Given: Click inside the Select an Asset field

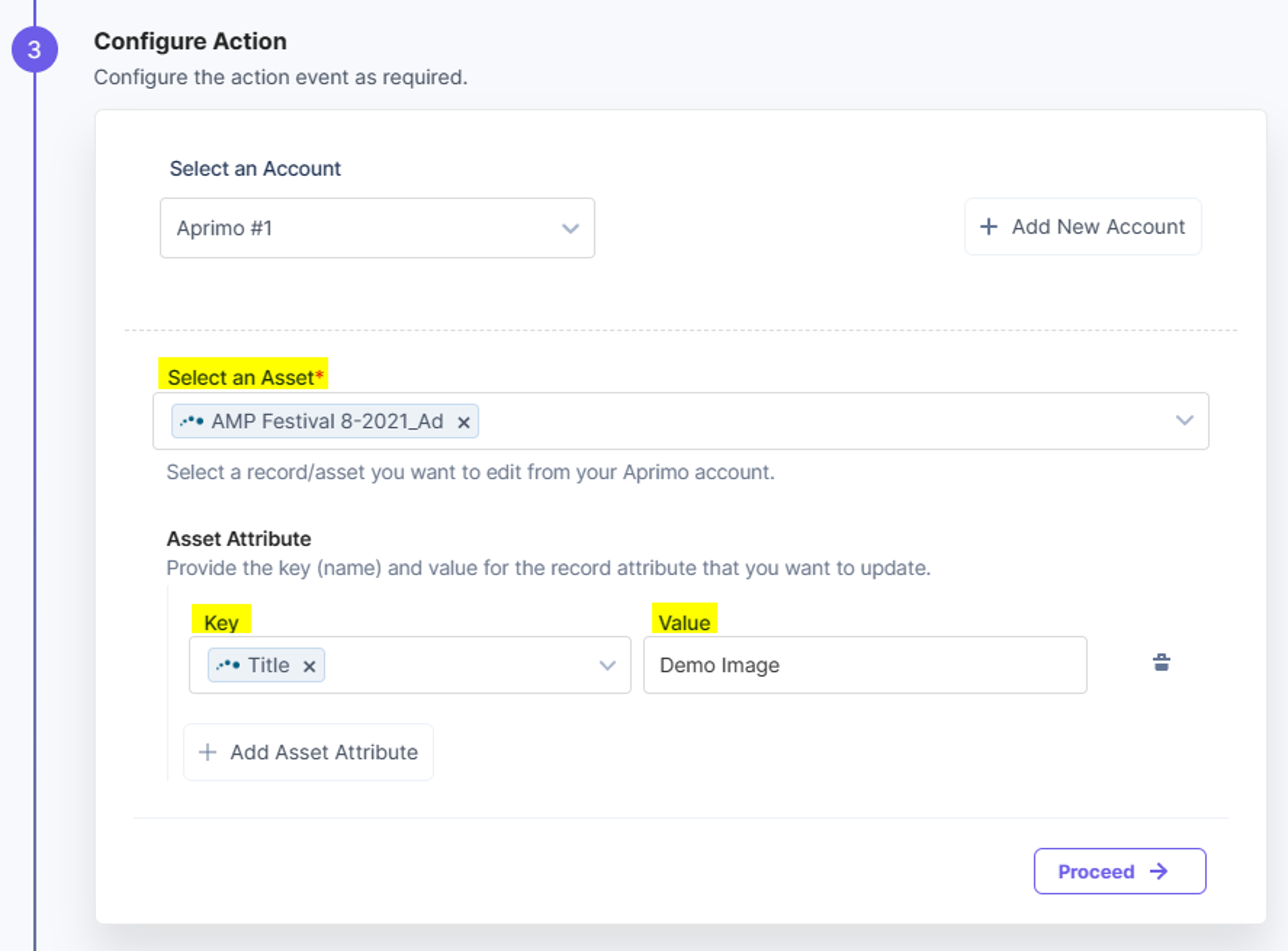Looking at the screenshot, I should [681, 421].
